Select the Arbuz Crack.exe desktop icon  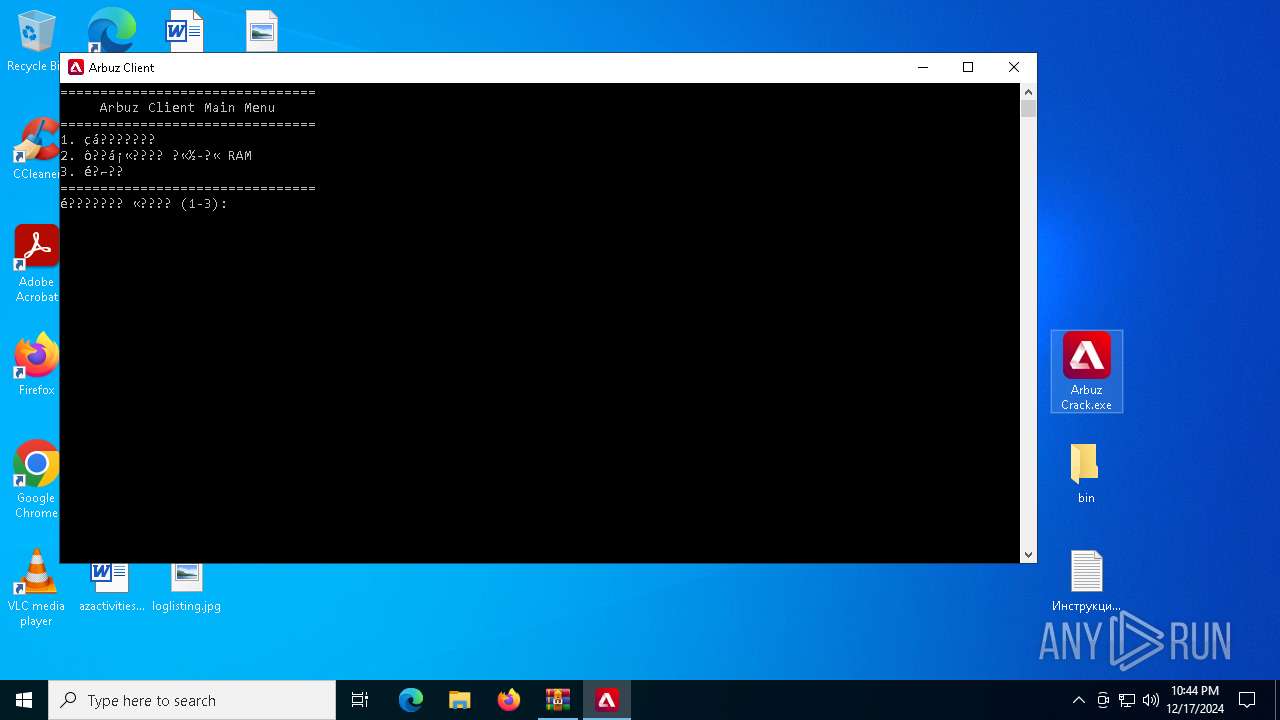pyautogui.click(x=1086, y=371)
